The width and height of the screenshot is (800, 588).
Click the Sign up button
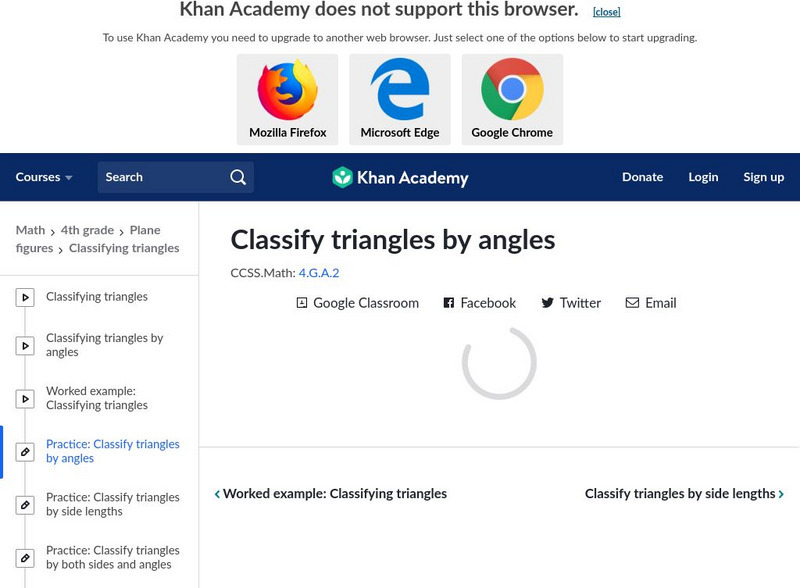coord(763,177)
